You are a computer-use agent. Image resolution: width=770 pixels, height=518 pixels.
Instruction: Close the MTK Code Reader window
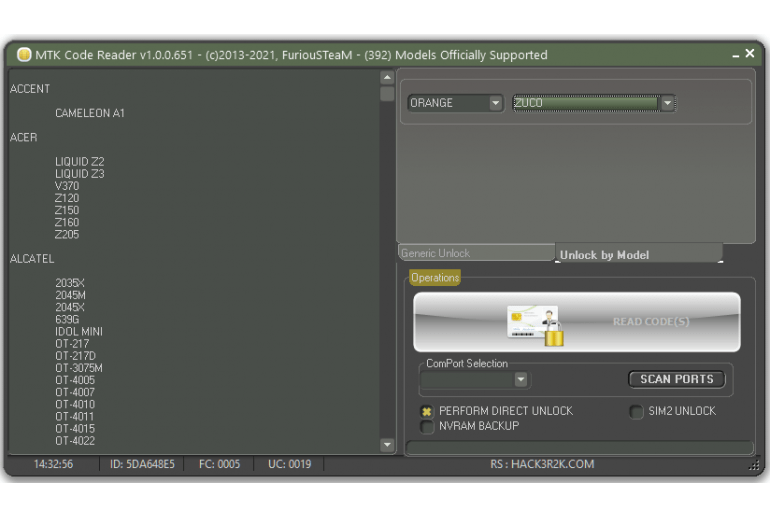749,53
